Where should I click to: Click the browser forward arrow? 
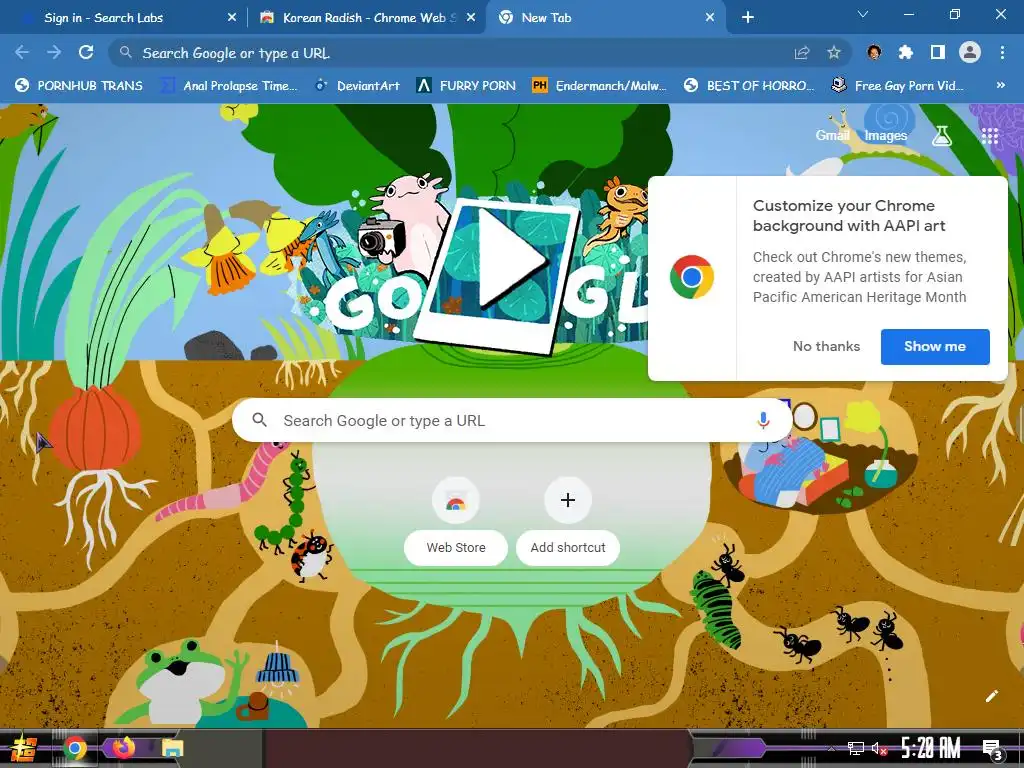point(54,53)
